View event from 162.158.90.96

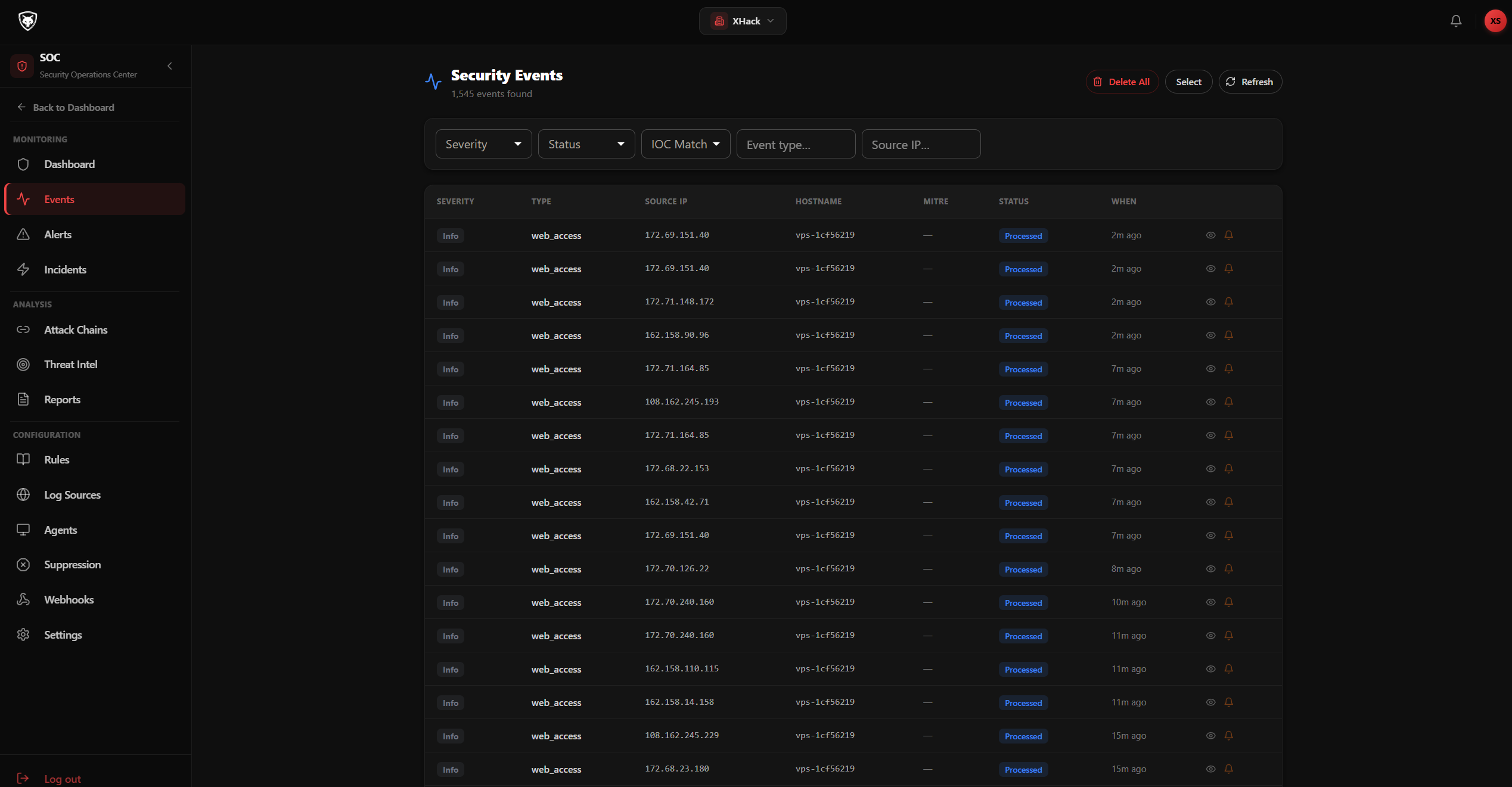tap(1210, 335)
